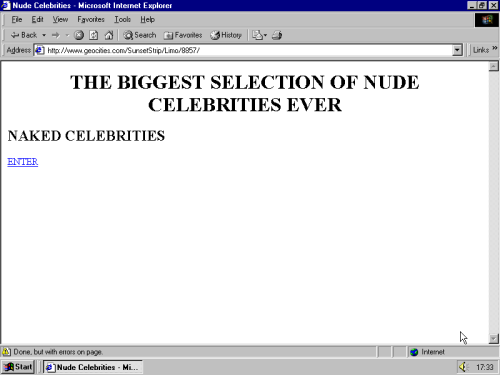This screenshot has height=375, width=500.
Task: Click the error warning icon in status bar
Action: [6, 352]
